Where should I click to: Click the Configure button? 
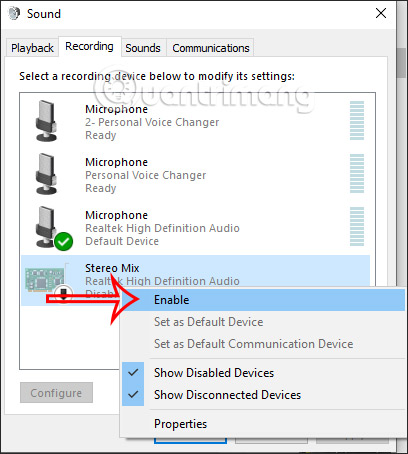coord(56,393)
